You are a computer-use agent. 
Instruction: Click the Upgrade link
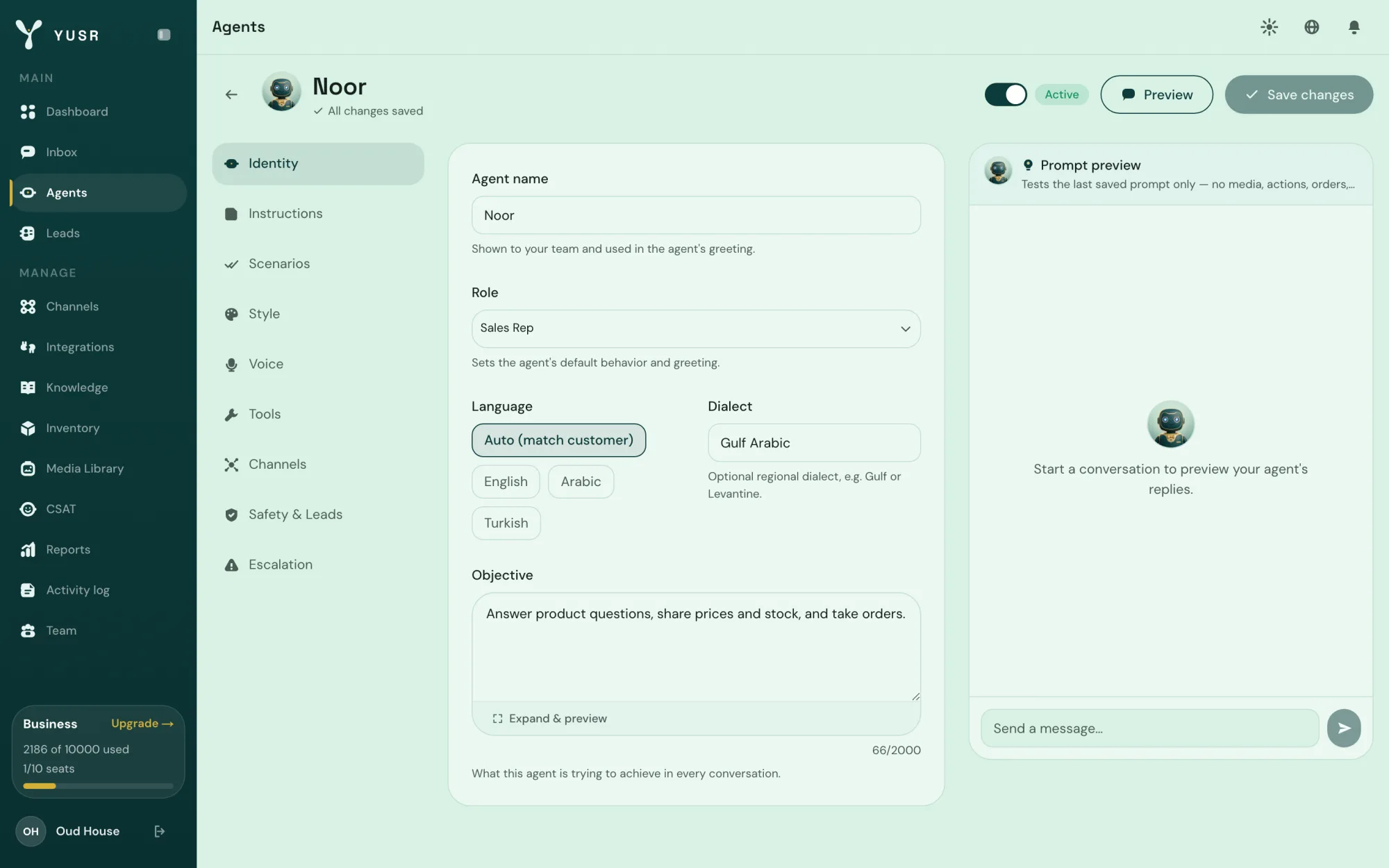point(142,724)
